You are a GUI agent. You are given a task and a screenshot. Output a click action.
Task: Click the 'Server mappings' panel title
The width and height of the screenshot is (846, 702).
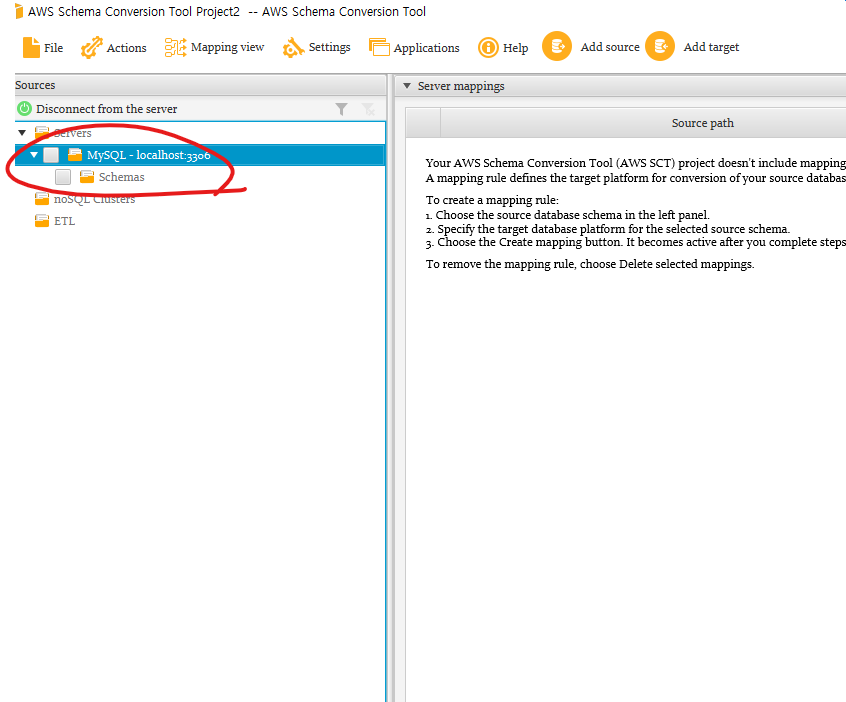click(461, 86)
